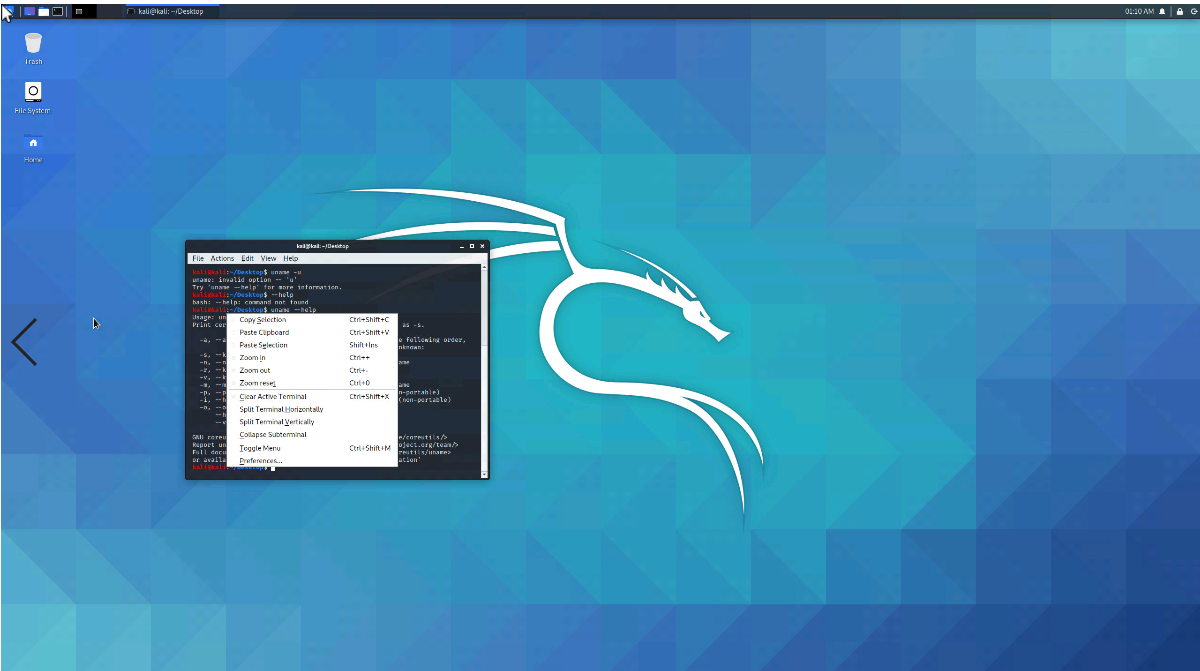Open the terminal View menu
The width and height of the screenshot is (1200, 671).
point(269,258)
